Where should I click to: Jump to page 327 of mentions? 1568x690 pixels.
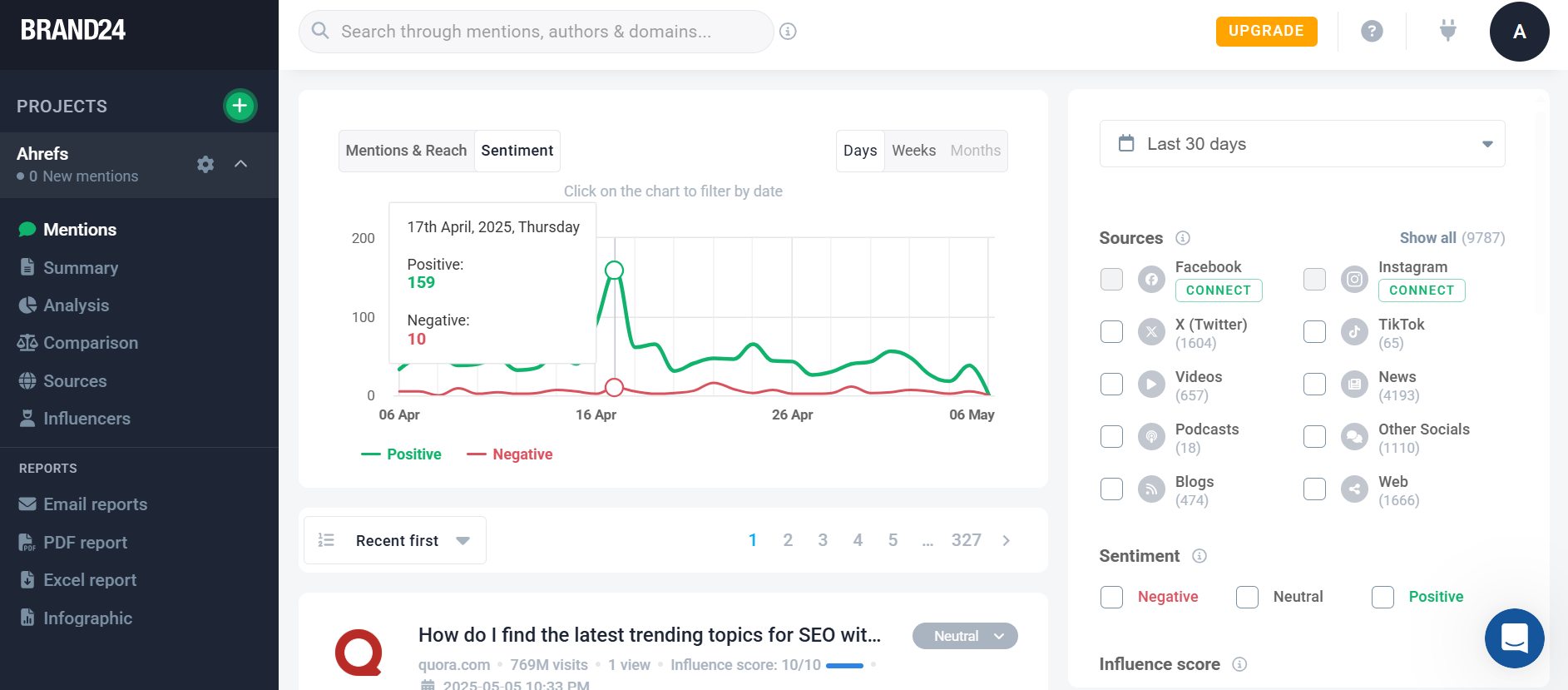(x=967, y=540)
